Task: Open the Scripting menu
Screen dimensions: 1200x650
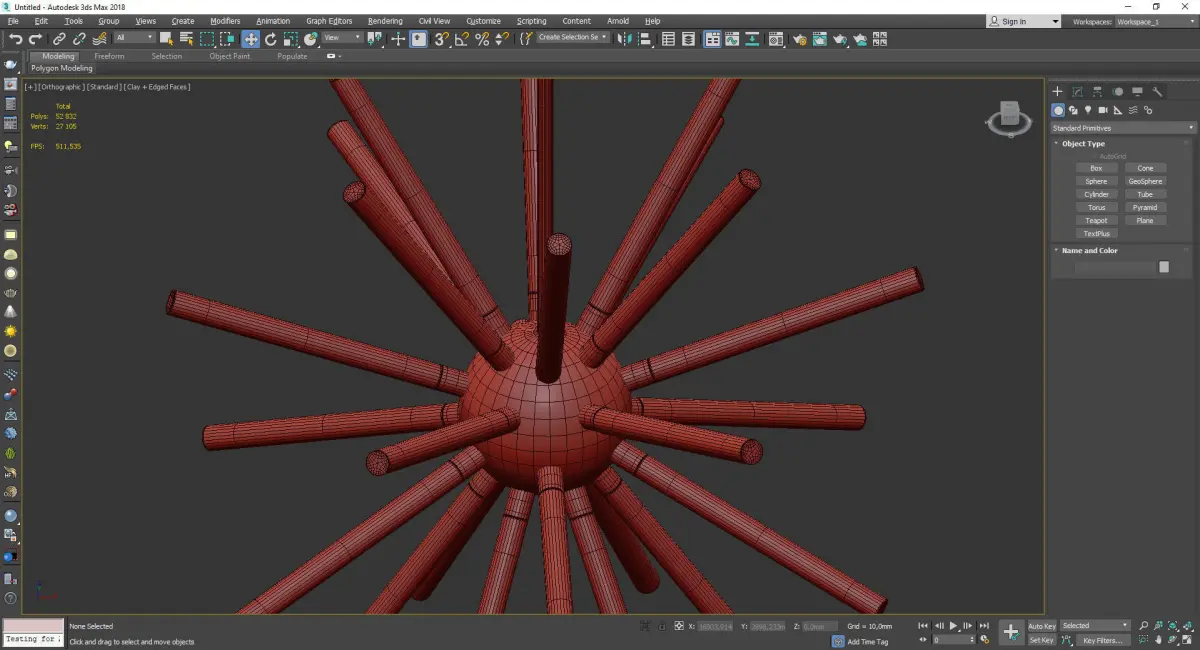Action: coord(531,21)
